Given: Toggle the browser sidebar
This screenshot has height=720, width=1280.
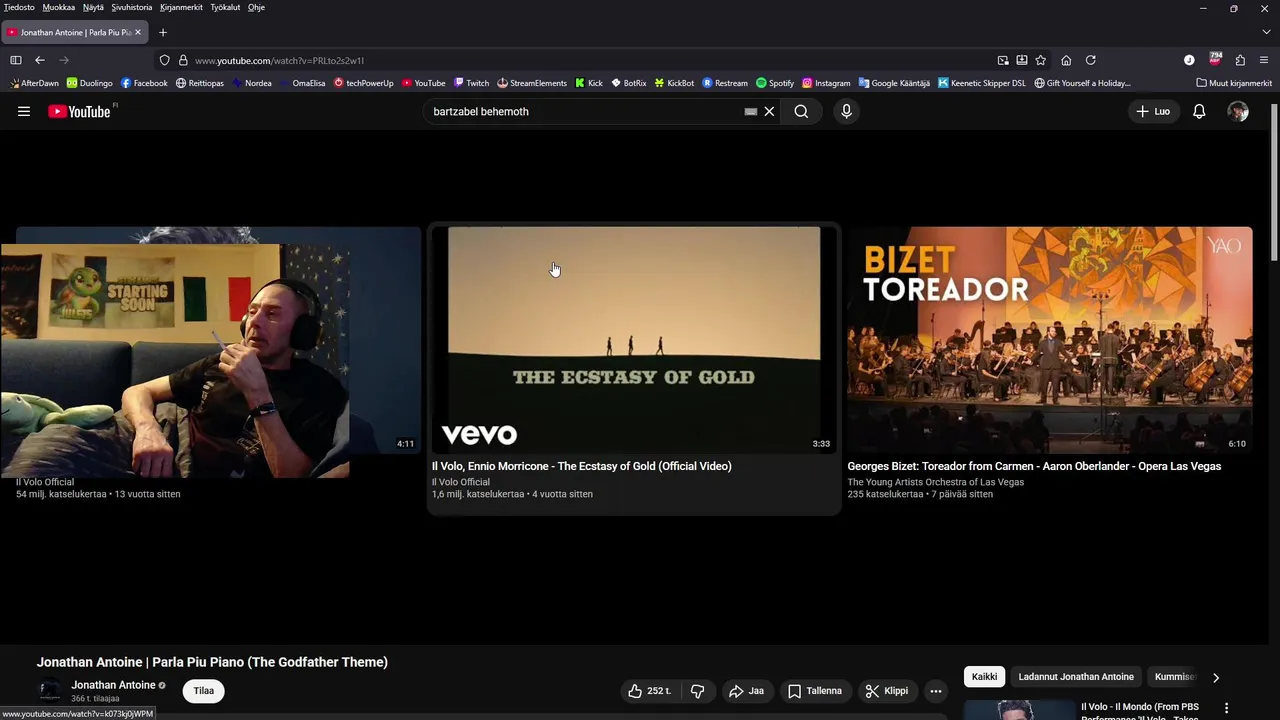Looking at the screenshot, I should point(16,60).
